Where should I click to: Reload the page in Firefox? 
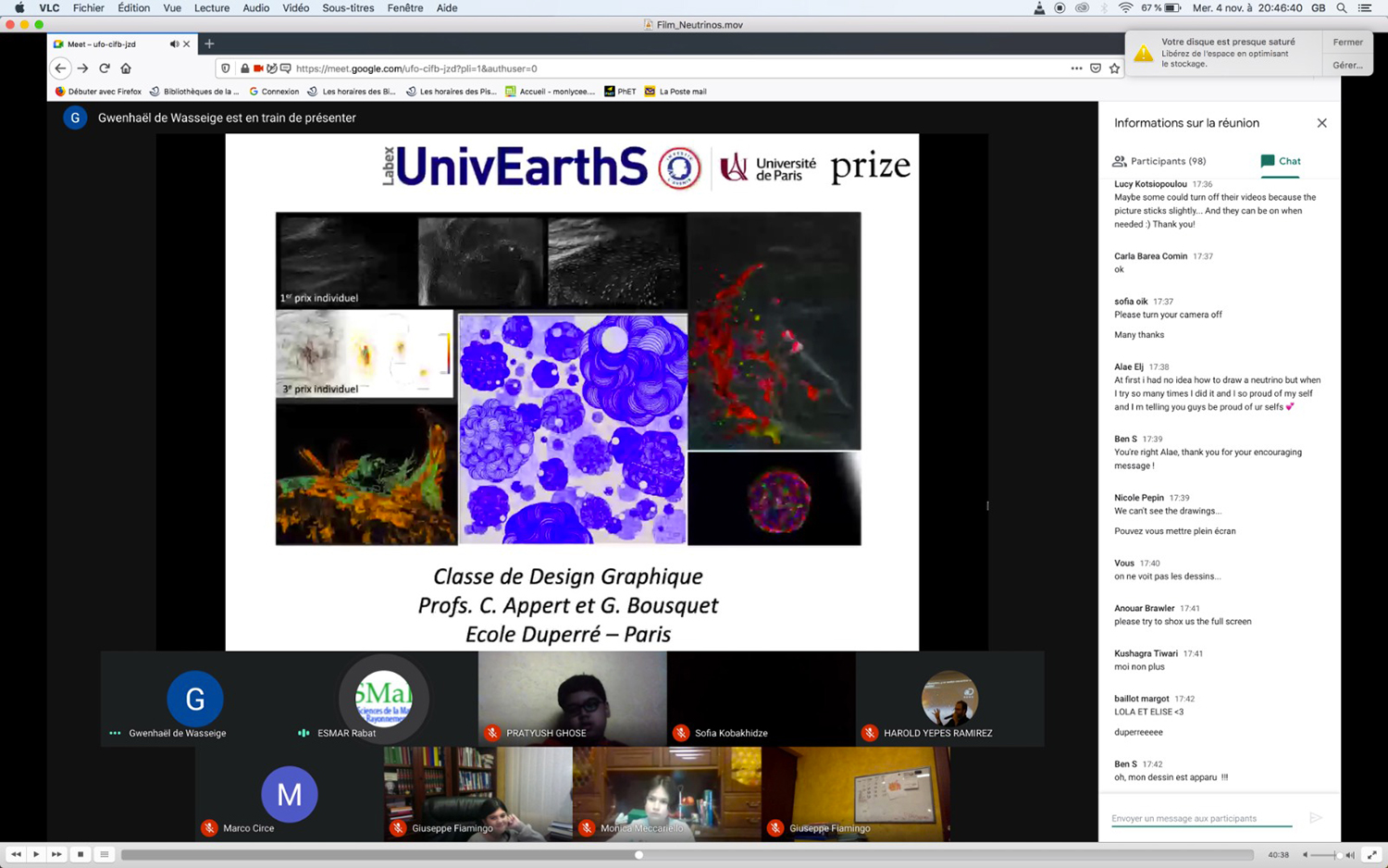pyautogui.click(x=105, y=68)
